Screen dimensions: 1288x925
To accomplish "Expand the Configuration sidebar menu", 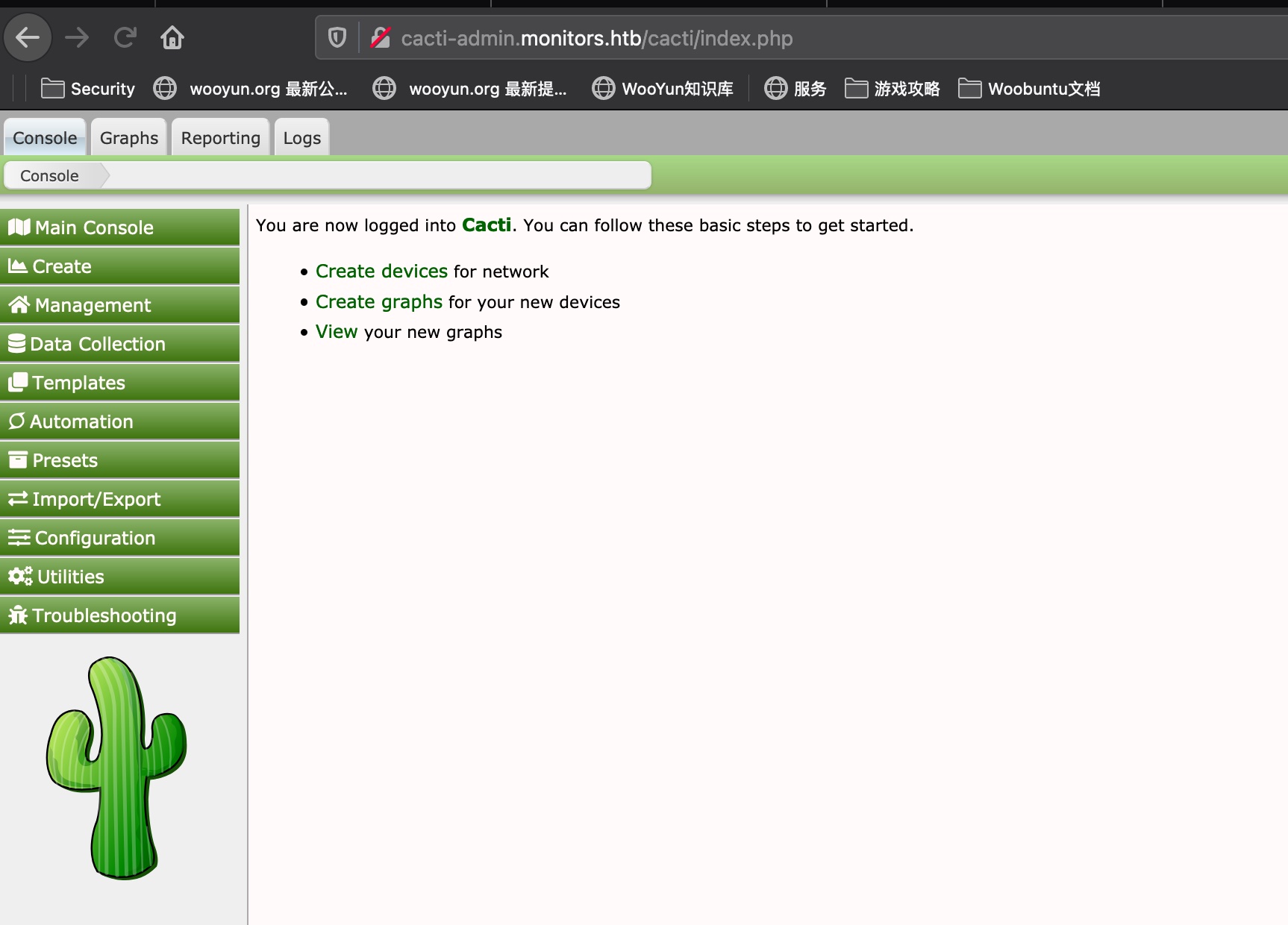I will 119,538.
